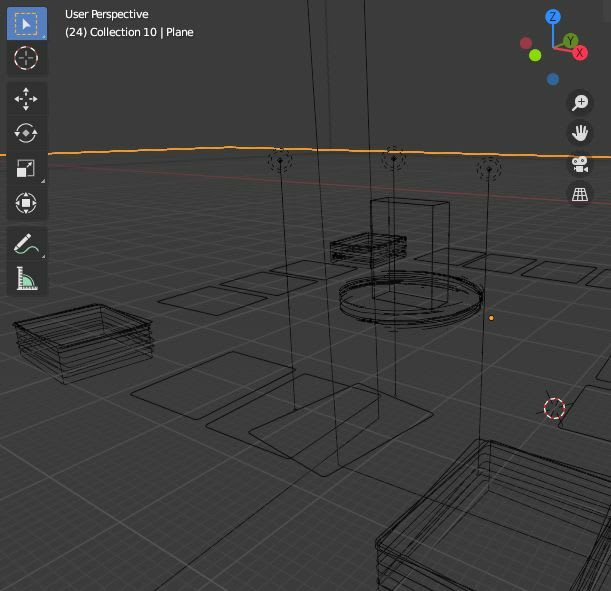611x591 pixels.
Task: Click 'User Perspective' text
Action: tap(106, 14)
